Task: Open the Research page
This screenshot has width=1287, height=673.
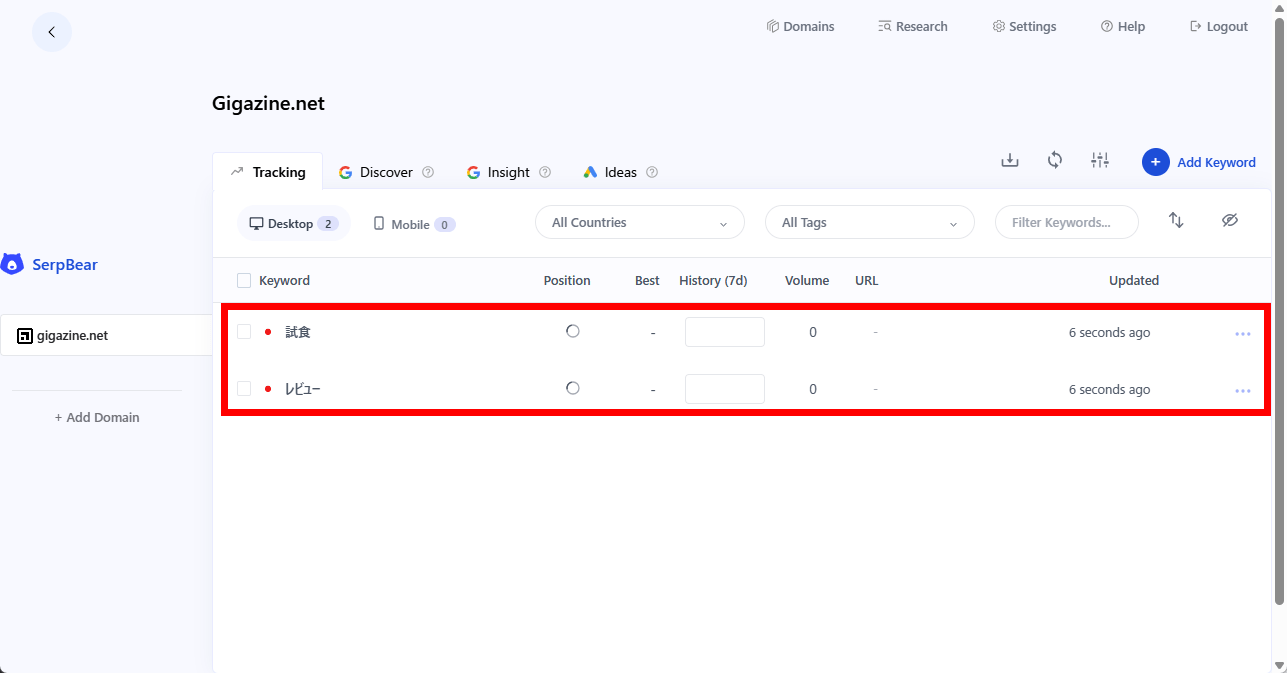Action: 912,27
